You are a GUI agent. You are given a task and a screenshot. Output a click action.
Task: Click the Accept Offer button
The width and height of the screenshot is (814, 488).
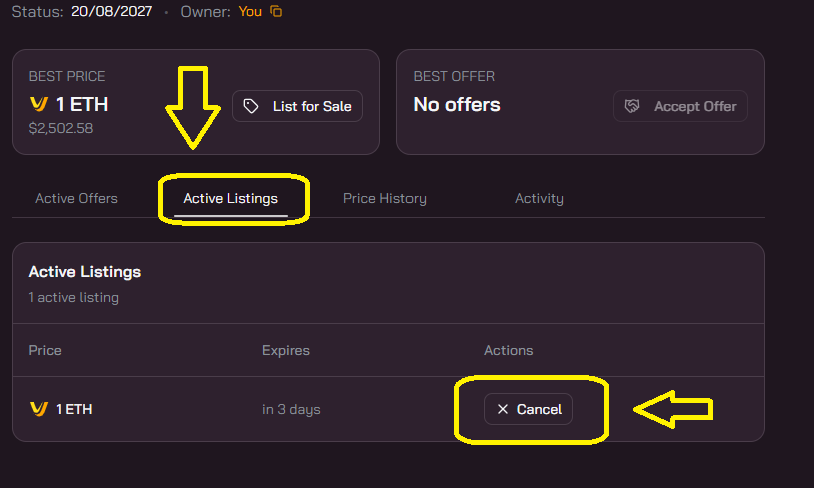(680, 106)
